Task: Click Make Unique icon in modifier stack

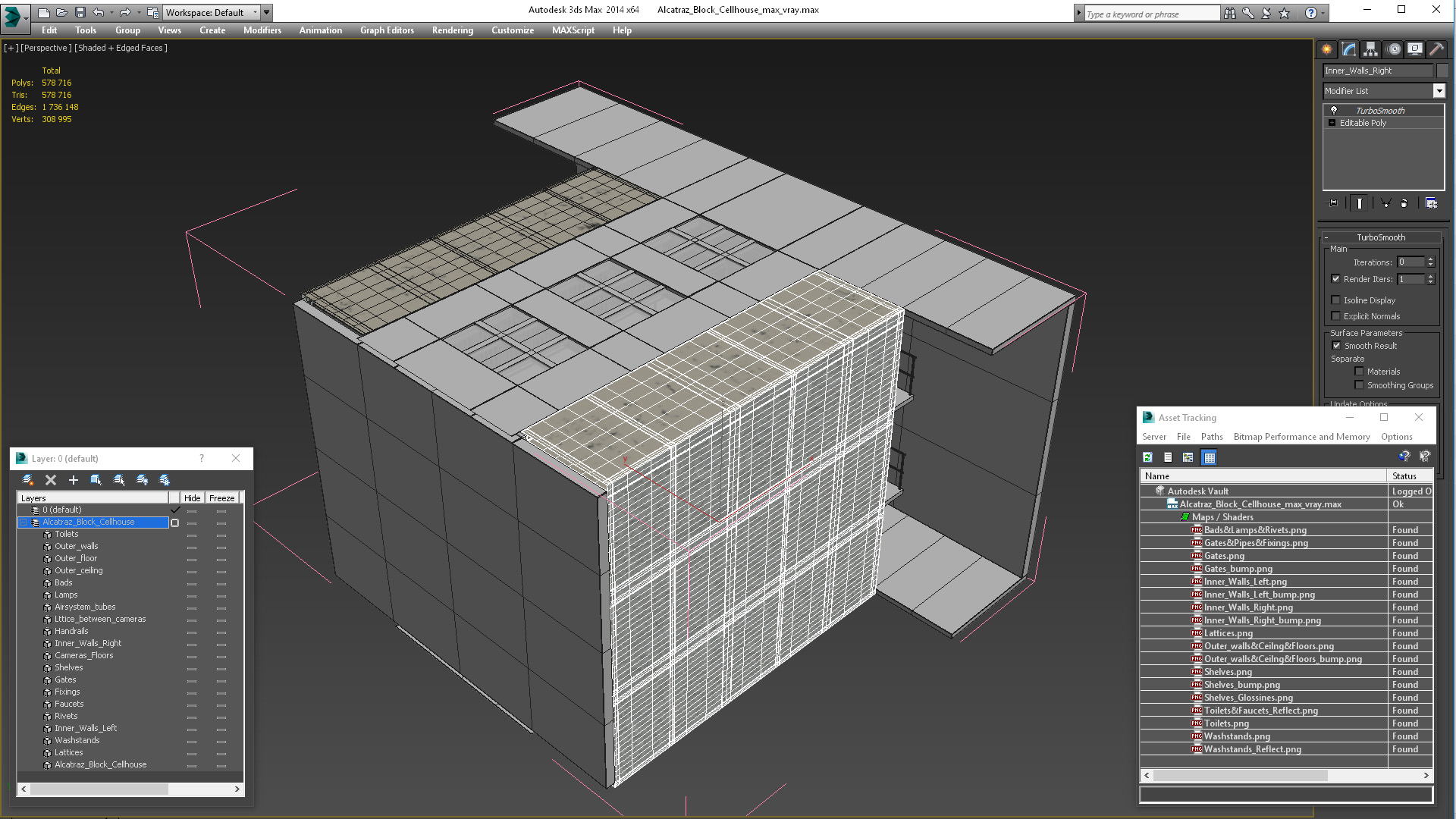Action: click(x=1385, y=203)
